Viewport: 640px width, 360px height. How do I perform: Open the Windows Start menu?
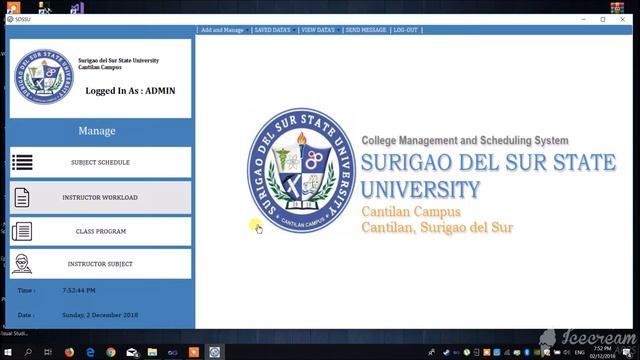(x=7, y=352)
